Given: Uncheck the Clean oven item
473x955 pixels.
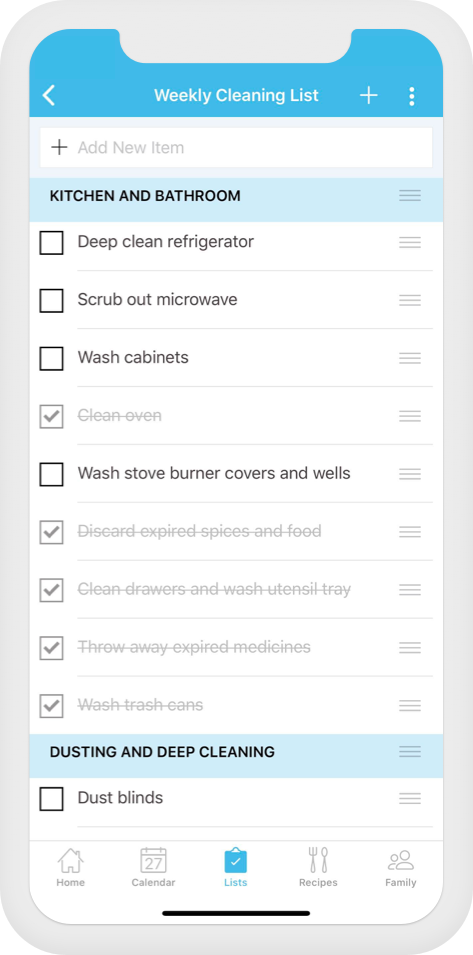Looking at the screenshot, I should (x=51, y=416).
